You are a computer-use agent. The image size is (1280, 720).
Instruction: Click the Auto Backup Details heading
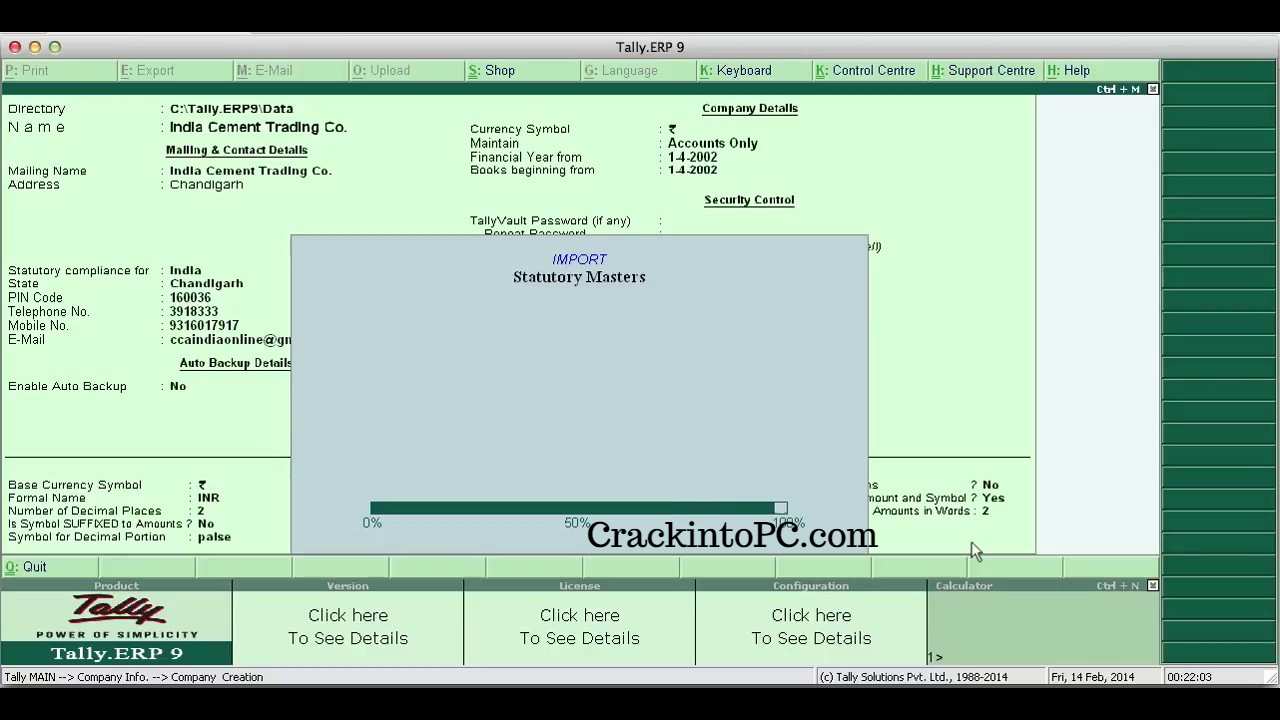pyautogui.click(x=235, y=363)
